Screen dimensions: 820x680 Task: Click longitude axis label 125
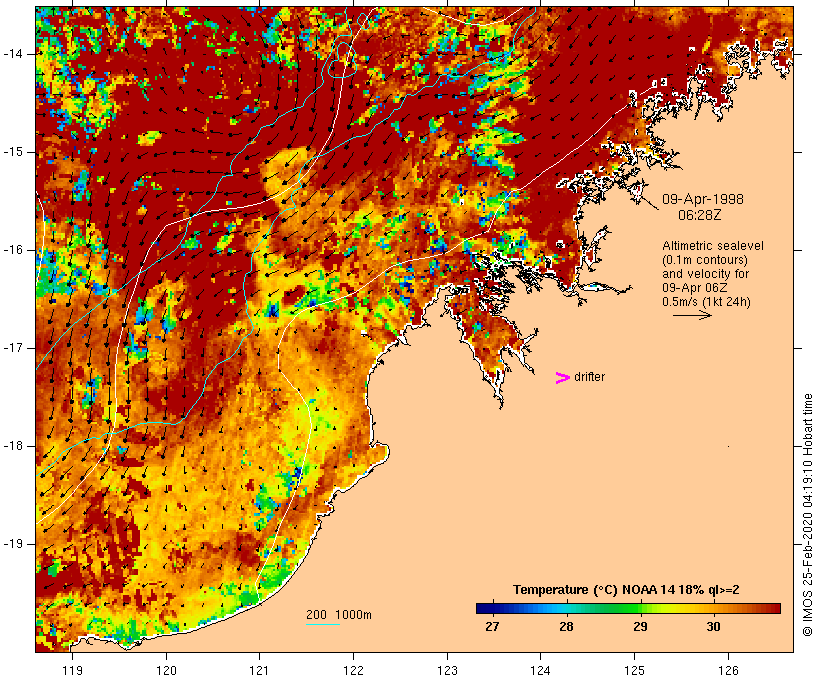click(634, 671)
